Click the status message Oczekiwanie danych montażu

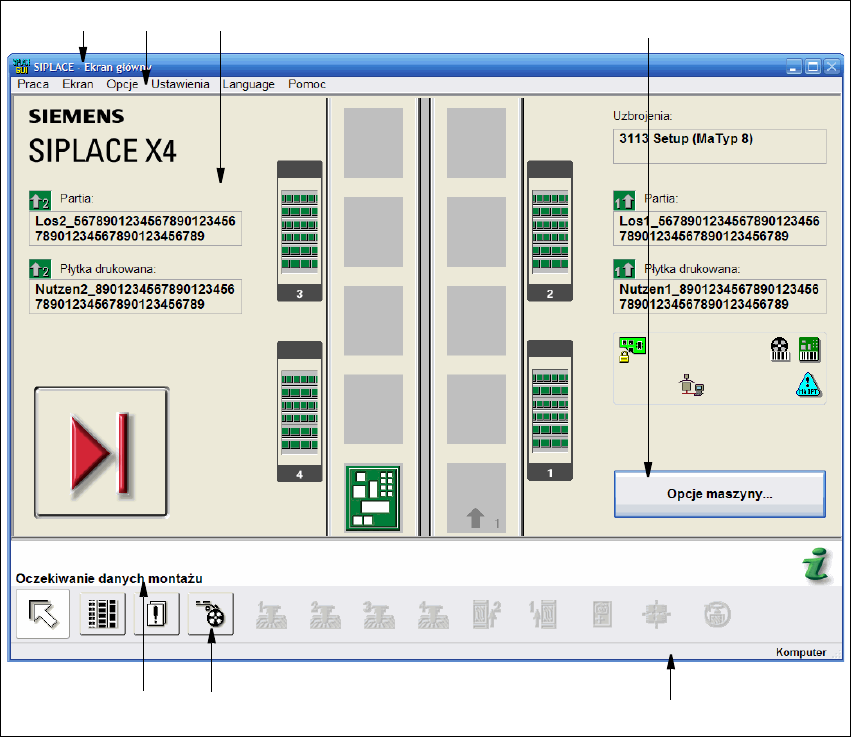coord(109,579)
